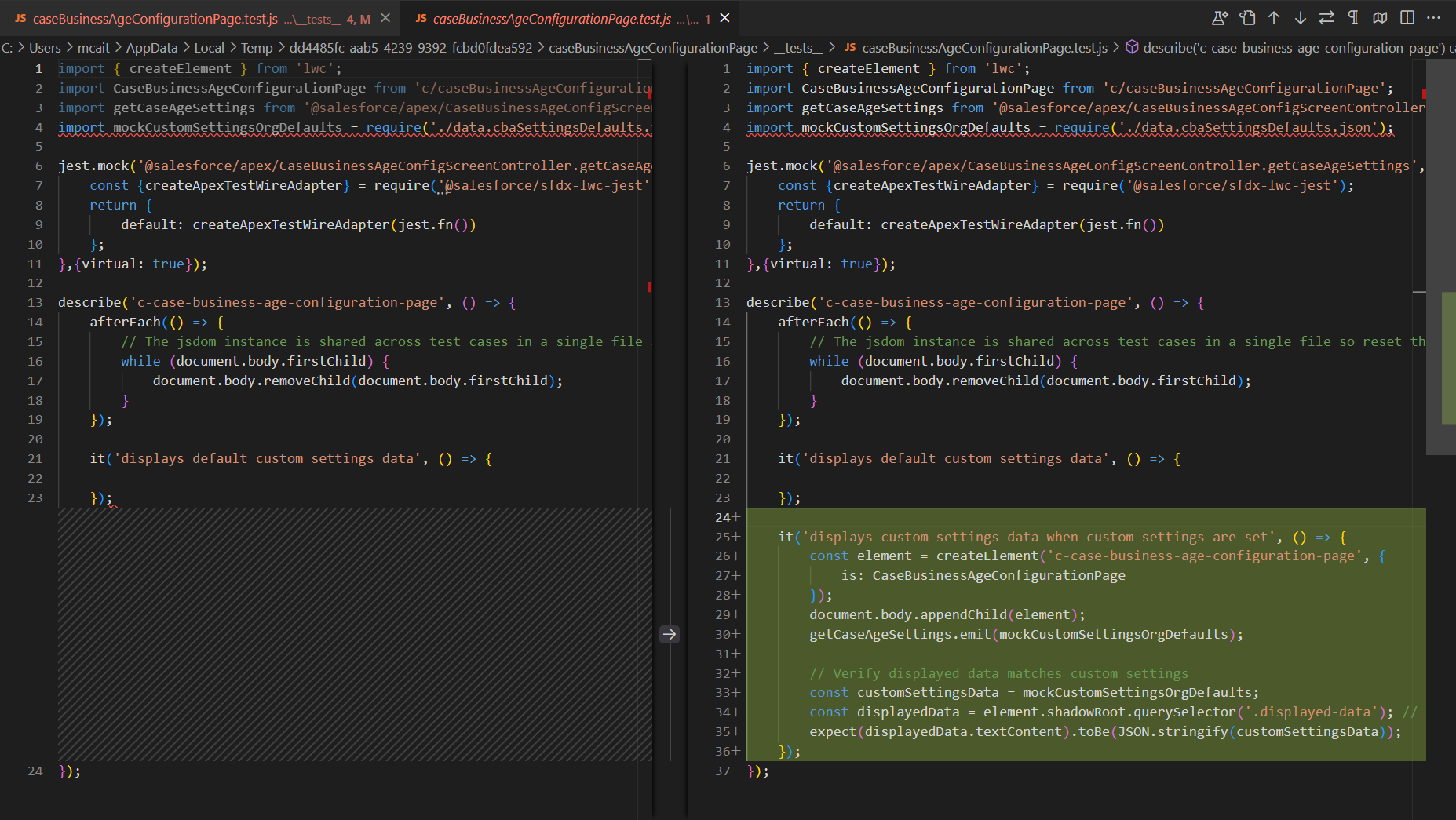
Task: Revert added block with the diff arrow button
Action: click(670, 634)
